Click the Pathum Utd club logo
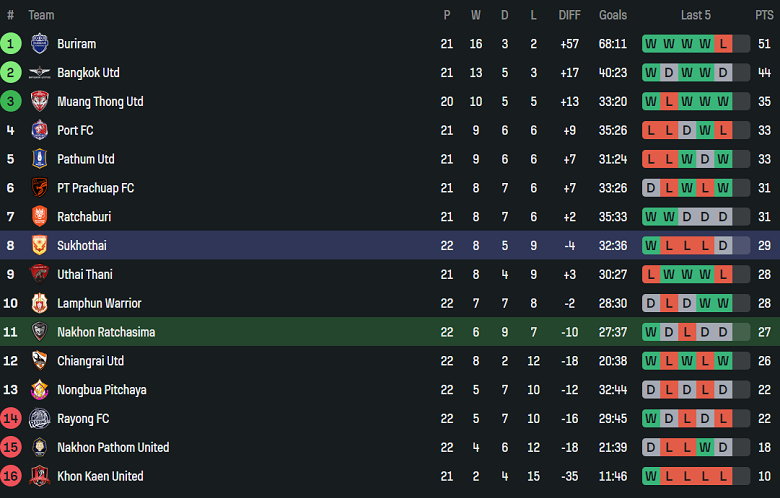This screenshot has height=498, width=780. (39, 159)
